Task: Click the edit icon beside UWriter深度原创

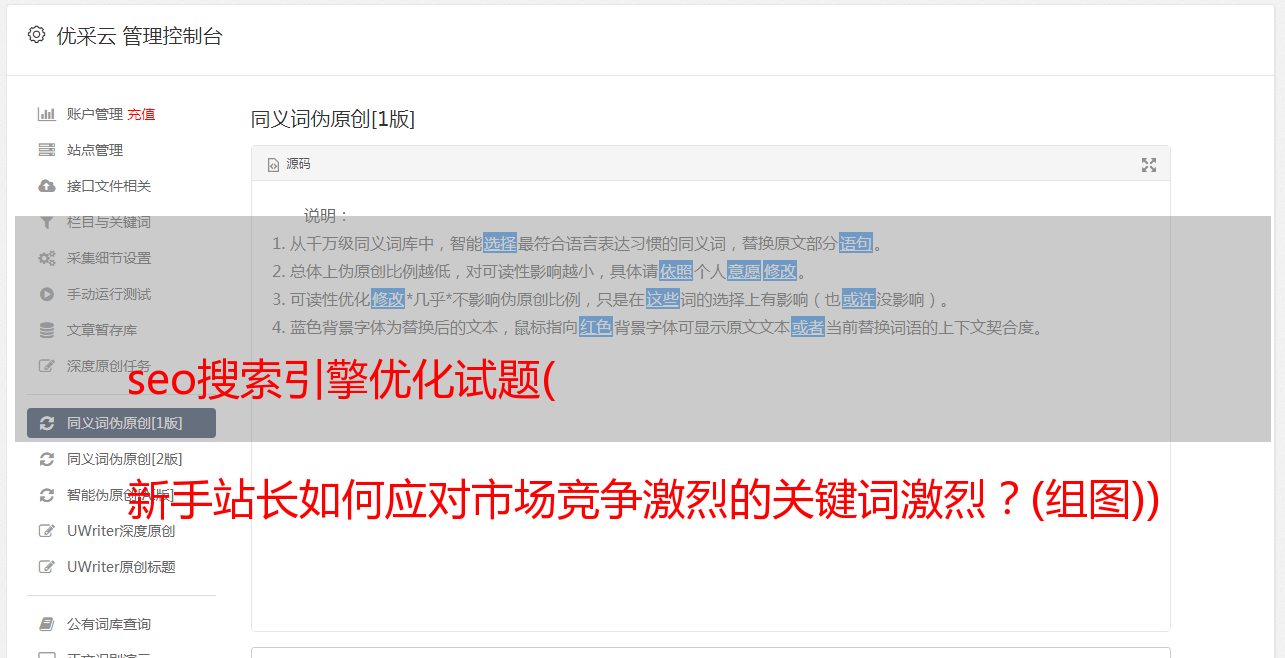Action: click(46, 531)
